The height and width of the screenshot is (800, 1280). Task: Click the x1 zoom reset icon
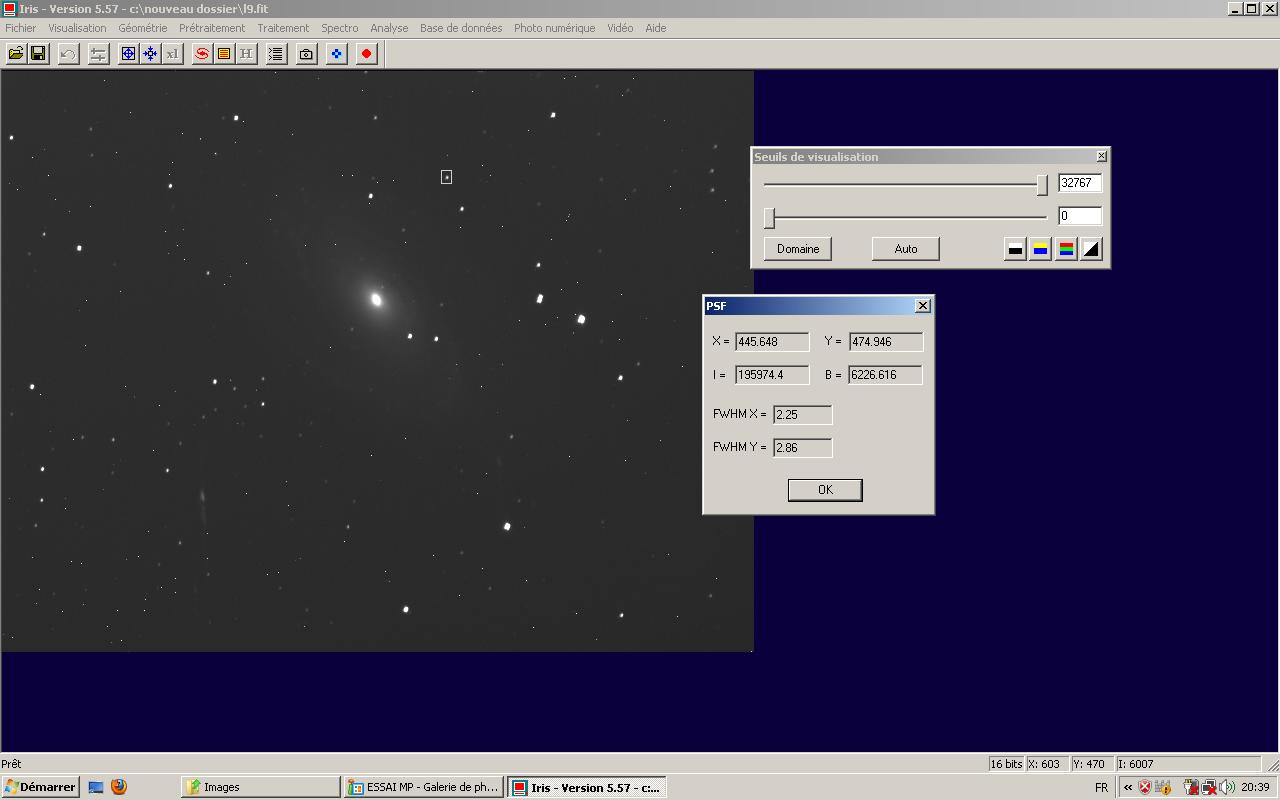(x=172, y=54)
